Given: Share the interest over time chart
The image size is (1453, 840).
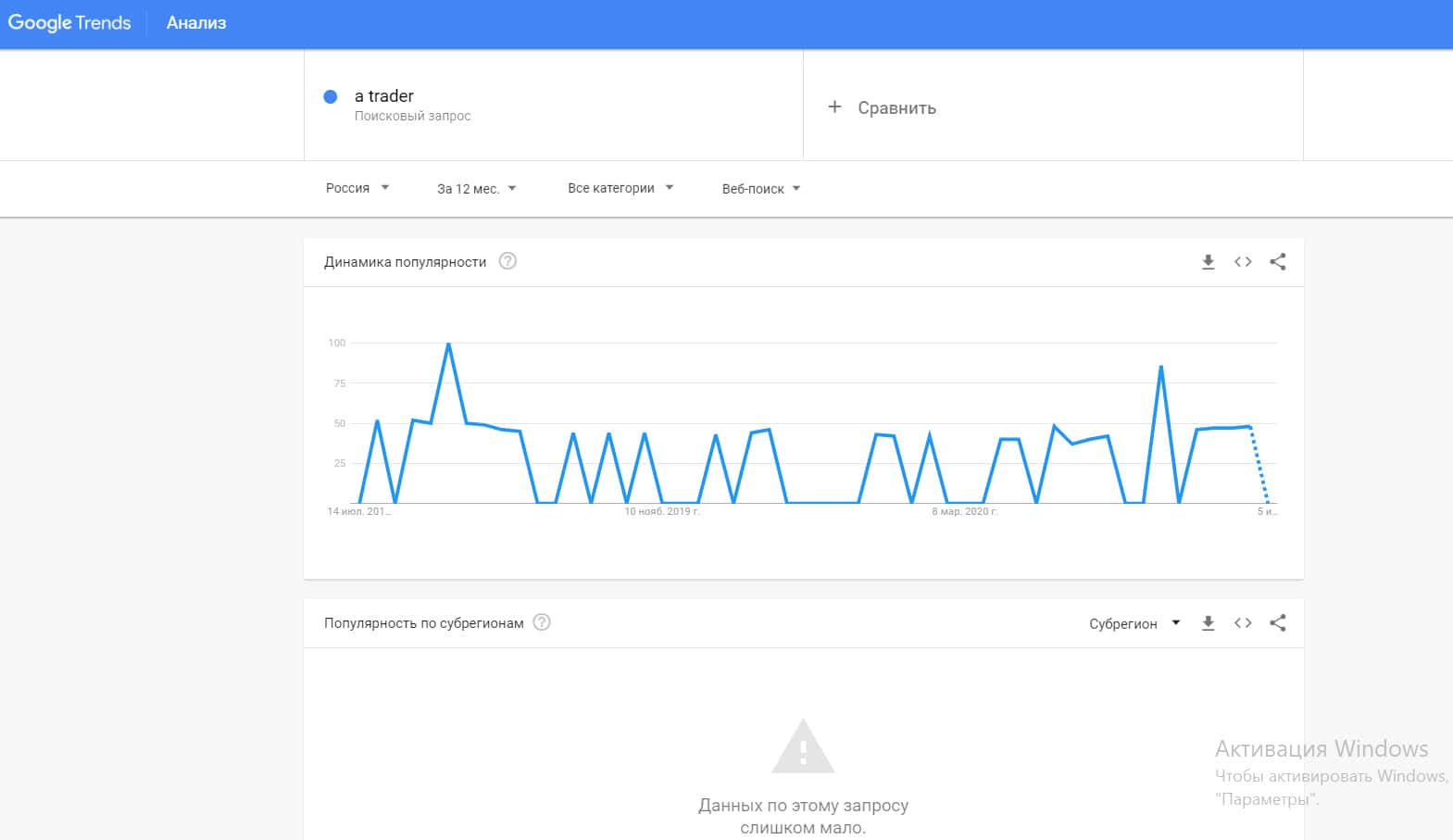Looking at the screenshot, I should 1278,262.
